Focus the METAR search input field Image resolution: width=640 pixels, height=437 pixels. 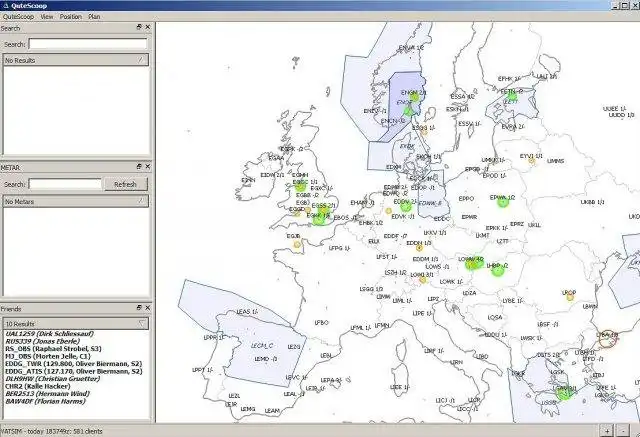pos(65,184)
